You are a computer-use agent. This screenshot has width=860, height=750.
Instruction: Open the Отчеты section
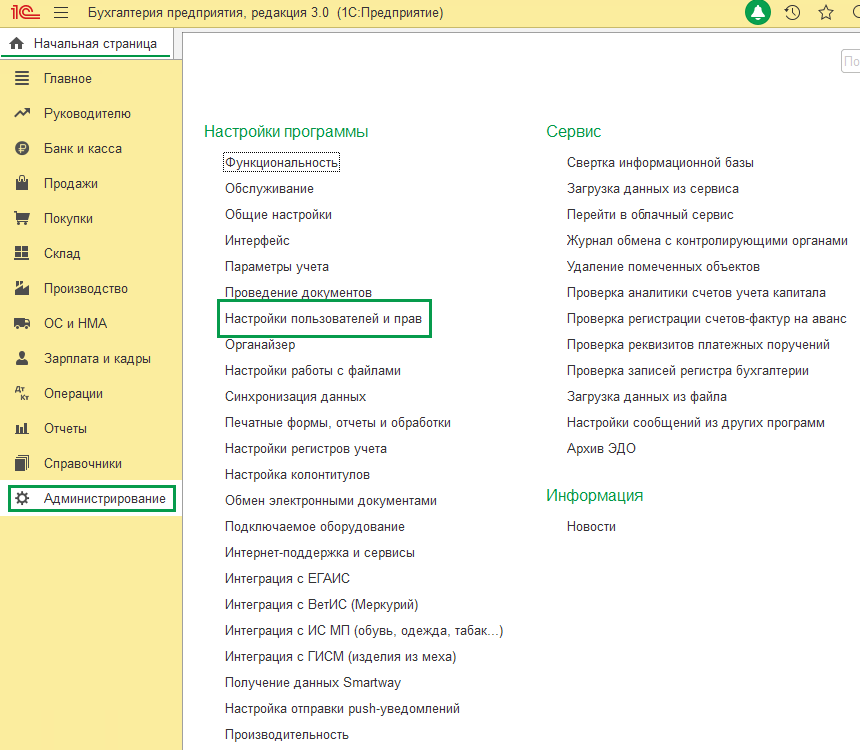click(65, 428)
